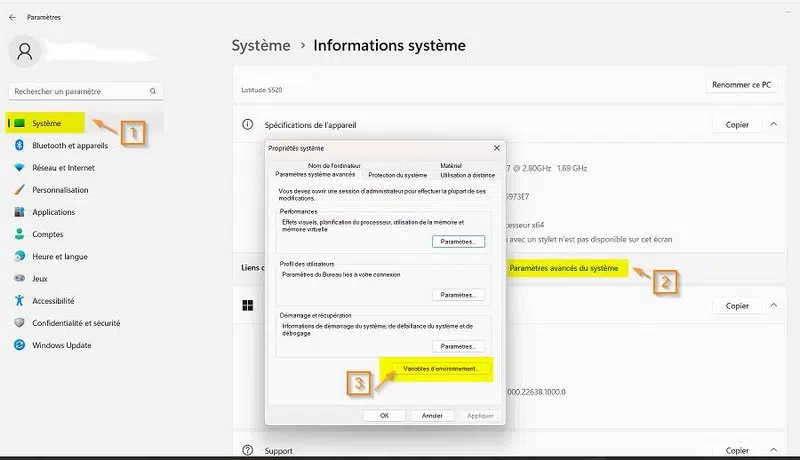The height and width of the screenshot is (460, 800).
Task: Click the Comptes person icon
Action: click(x=19, y=234)
